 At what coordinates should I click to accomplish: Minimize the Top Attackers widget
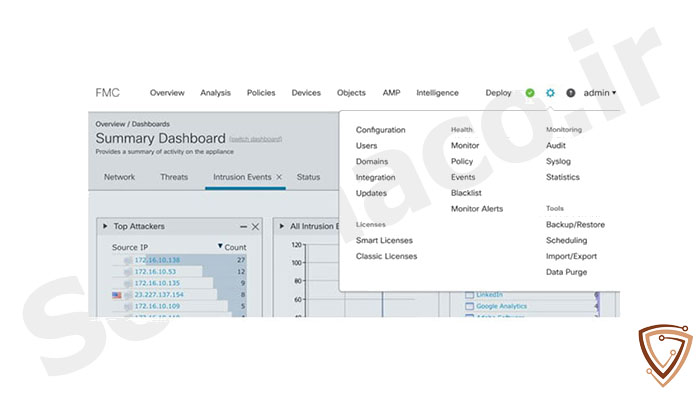[243, 227]
